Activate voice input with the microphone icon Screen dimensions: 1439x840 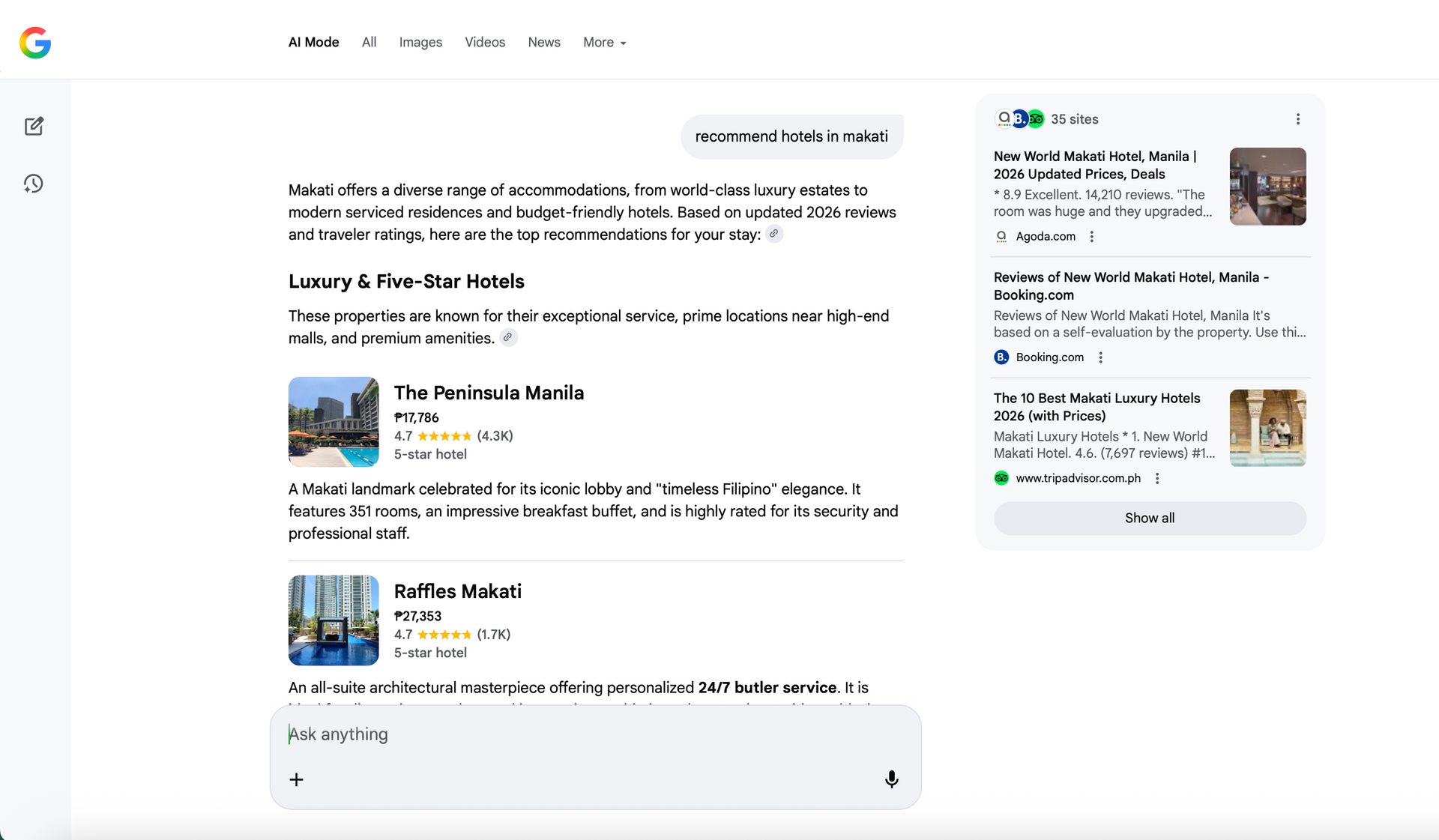click(x=891, y=779)
